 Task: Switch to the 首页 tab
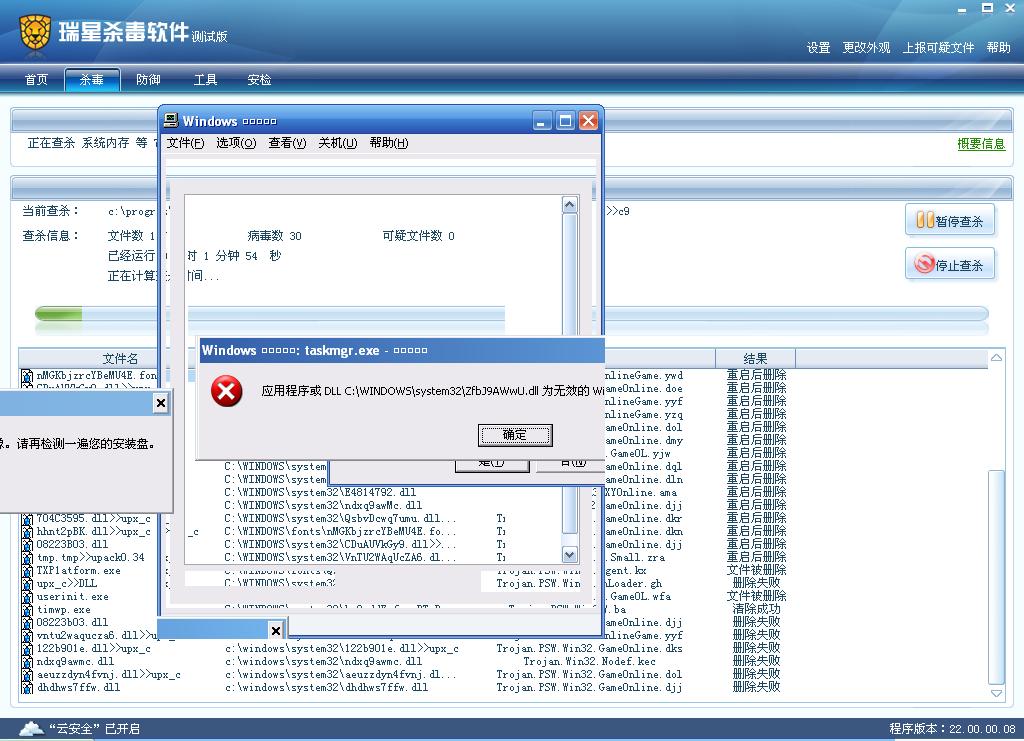(37, 80)
